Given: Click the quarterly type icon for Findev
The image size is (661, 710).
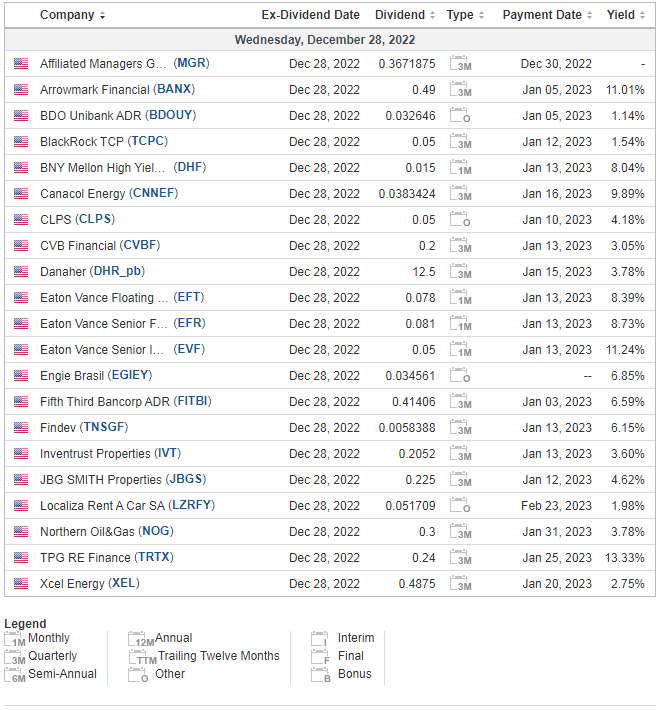Looking at the screenshot, I should tap(460, 428).
